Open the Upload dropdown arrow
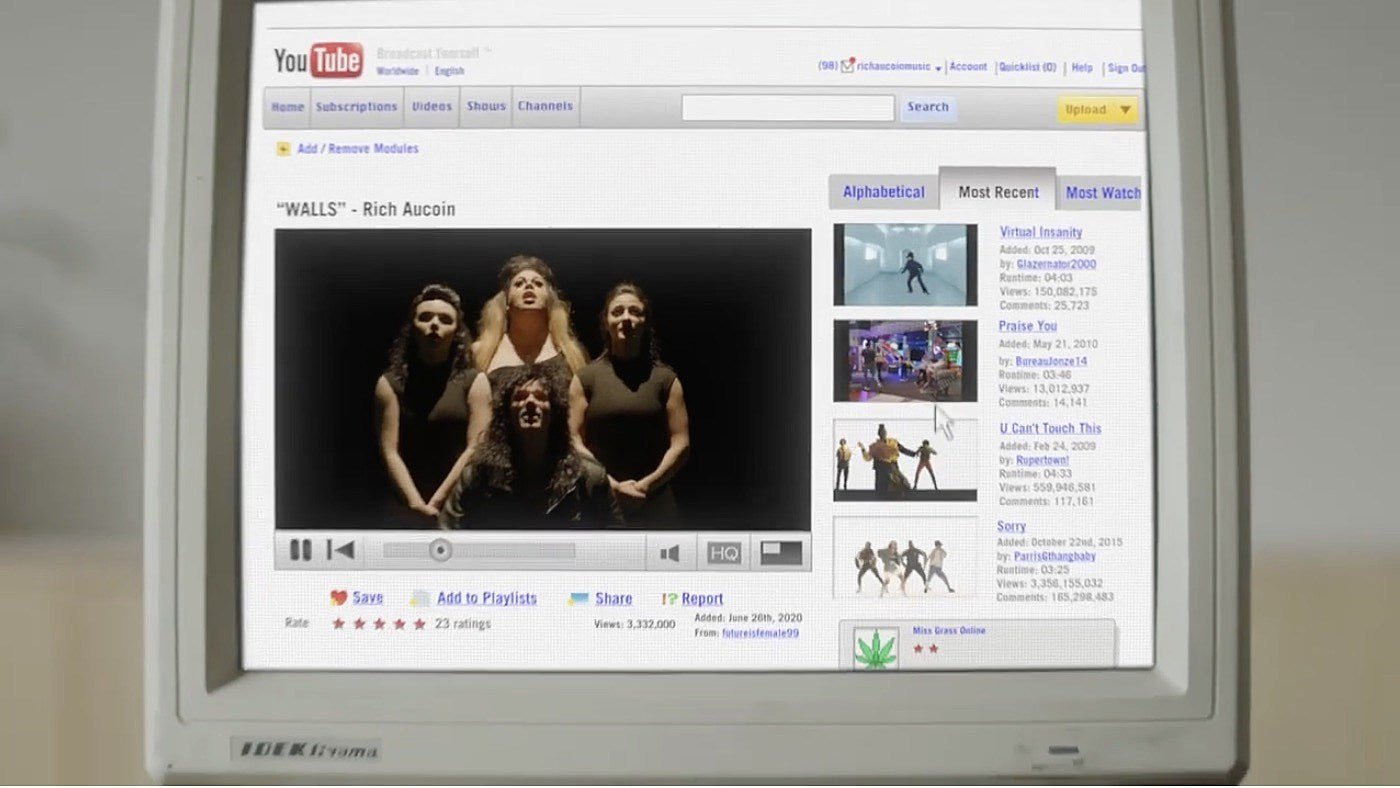Screen dimensions: 1400x788 point(1125,110)
